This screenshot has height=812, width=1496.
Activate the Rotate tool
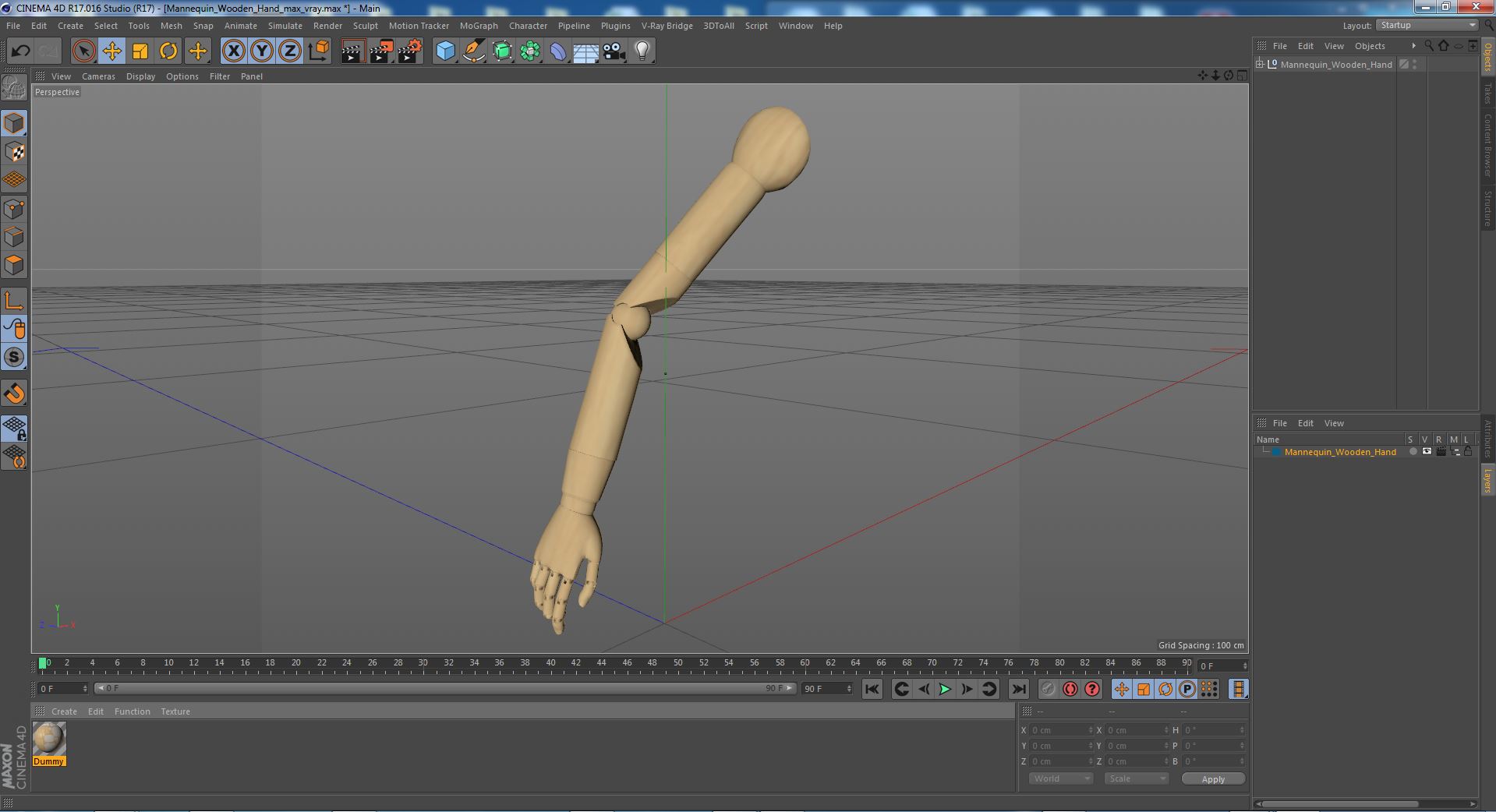pyautogui.click(x=168, y=51)
